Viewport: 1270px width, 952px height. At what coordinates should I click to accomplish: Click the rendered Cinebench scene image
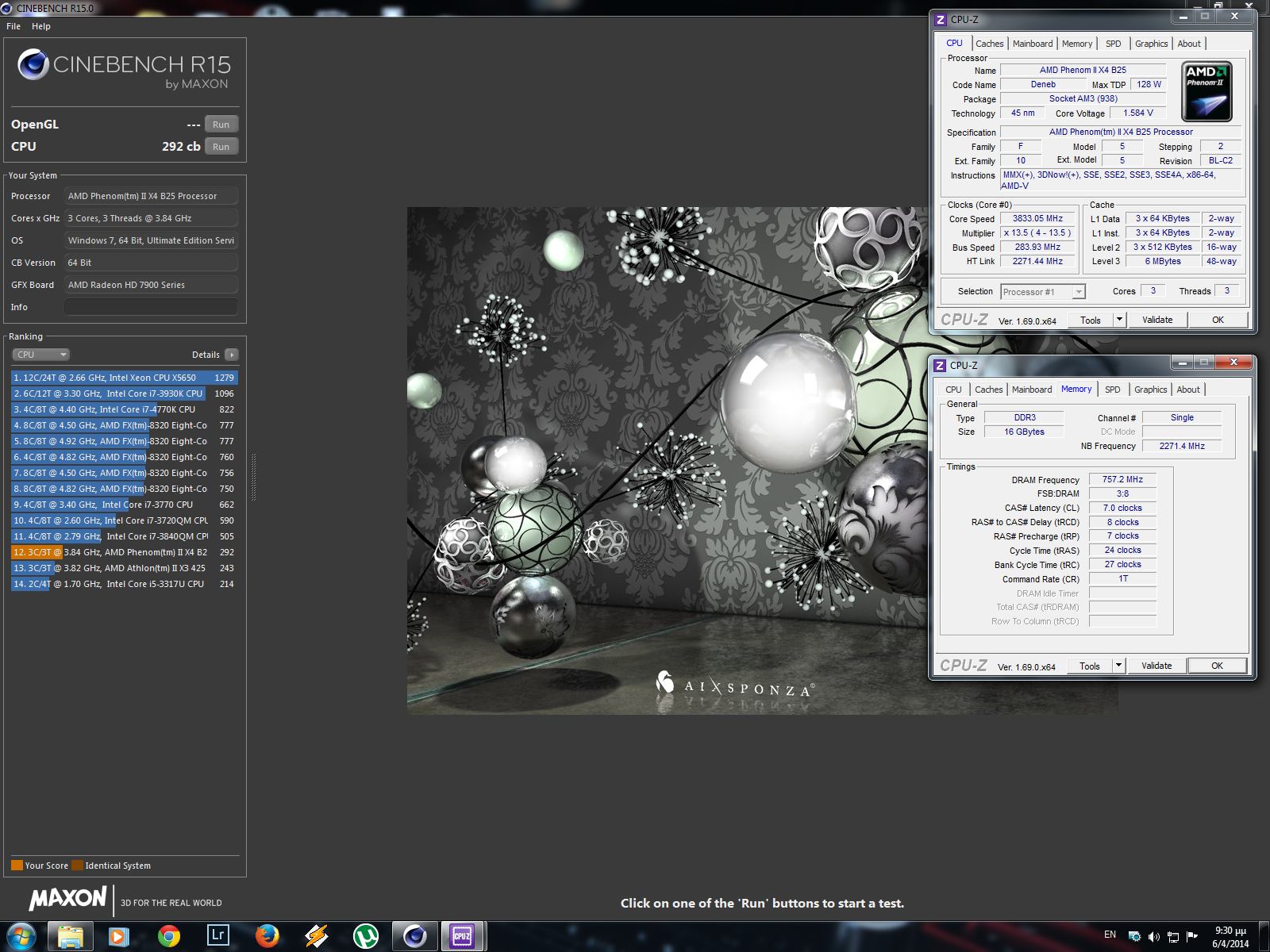point(668,460)
